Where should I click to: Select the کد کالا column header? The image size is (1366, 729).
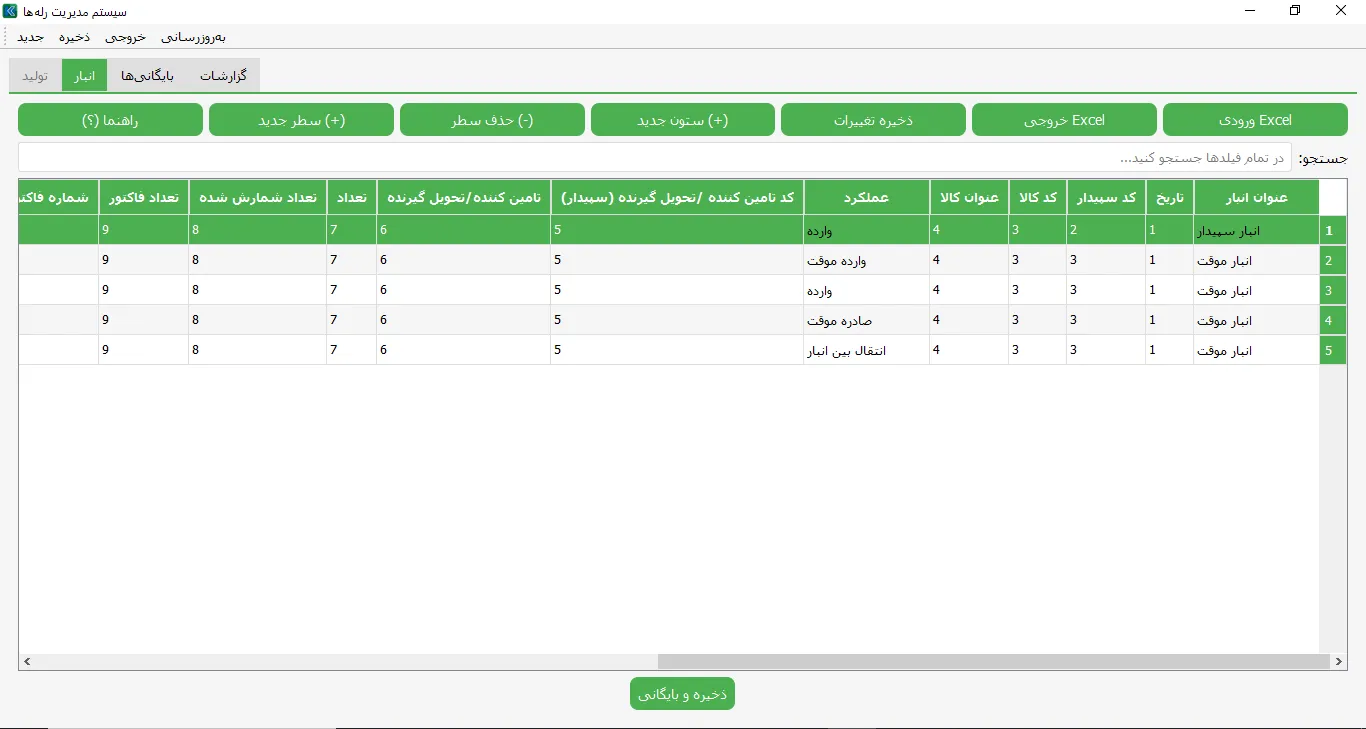(1037, 198)
